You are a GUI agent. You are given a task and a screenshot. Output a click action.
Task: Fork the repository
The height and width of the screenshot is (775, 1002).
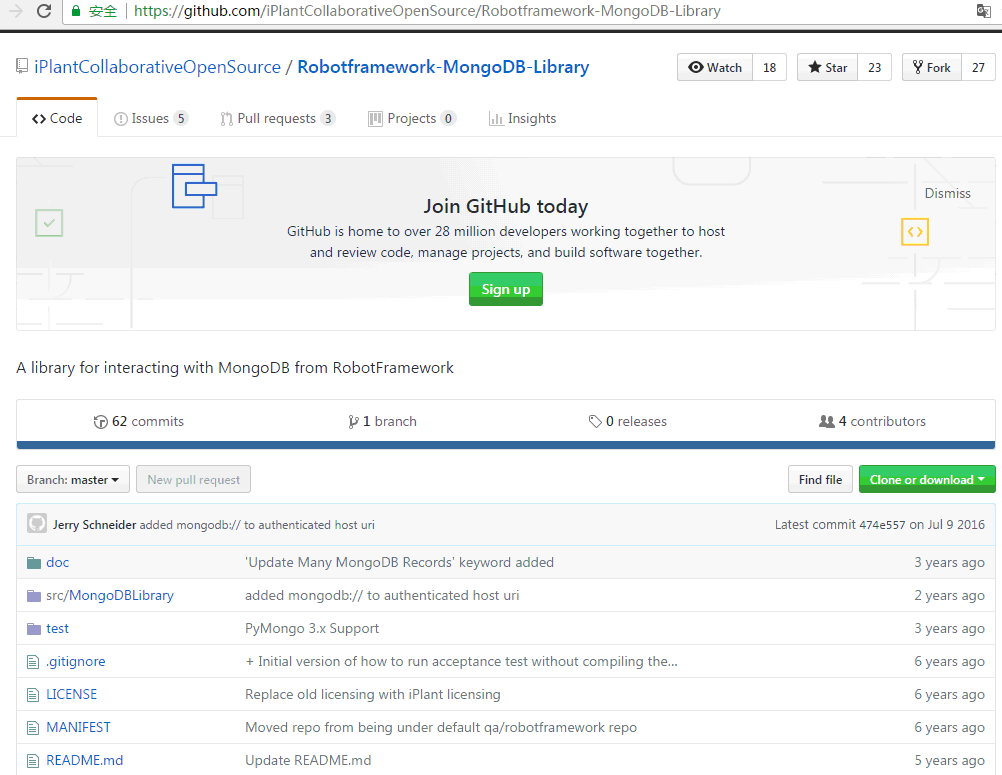tap(932, 67)
